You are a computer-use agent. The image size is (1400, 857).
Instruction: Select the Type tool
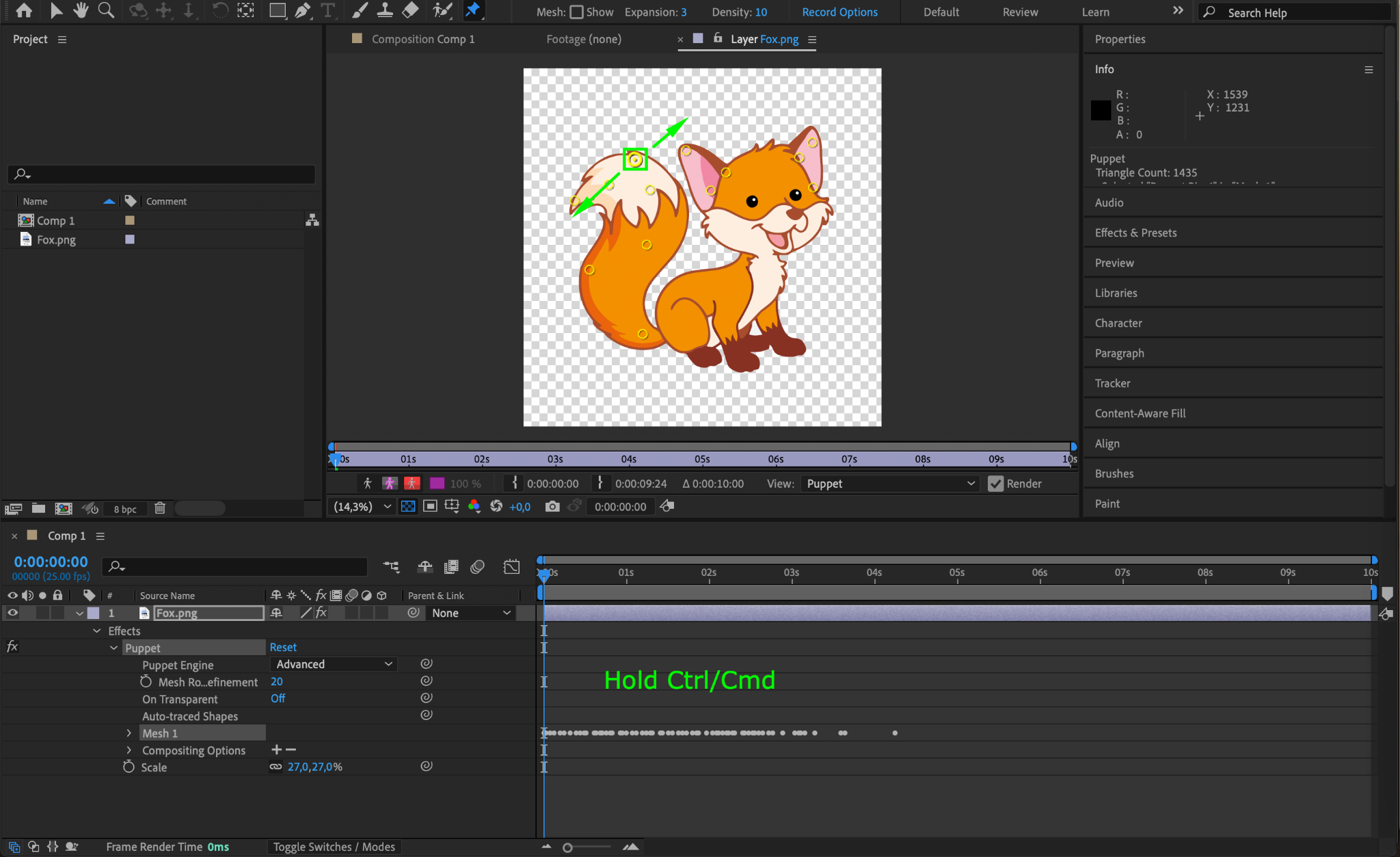328,10
